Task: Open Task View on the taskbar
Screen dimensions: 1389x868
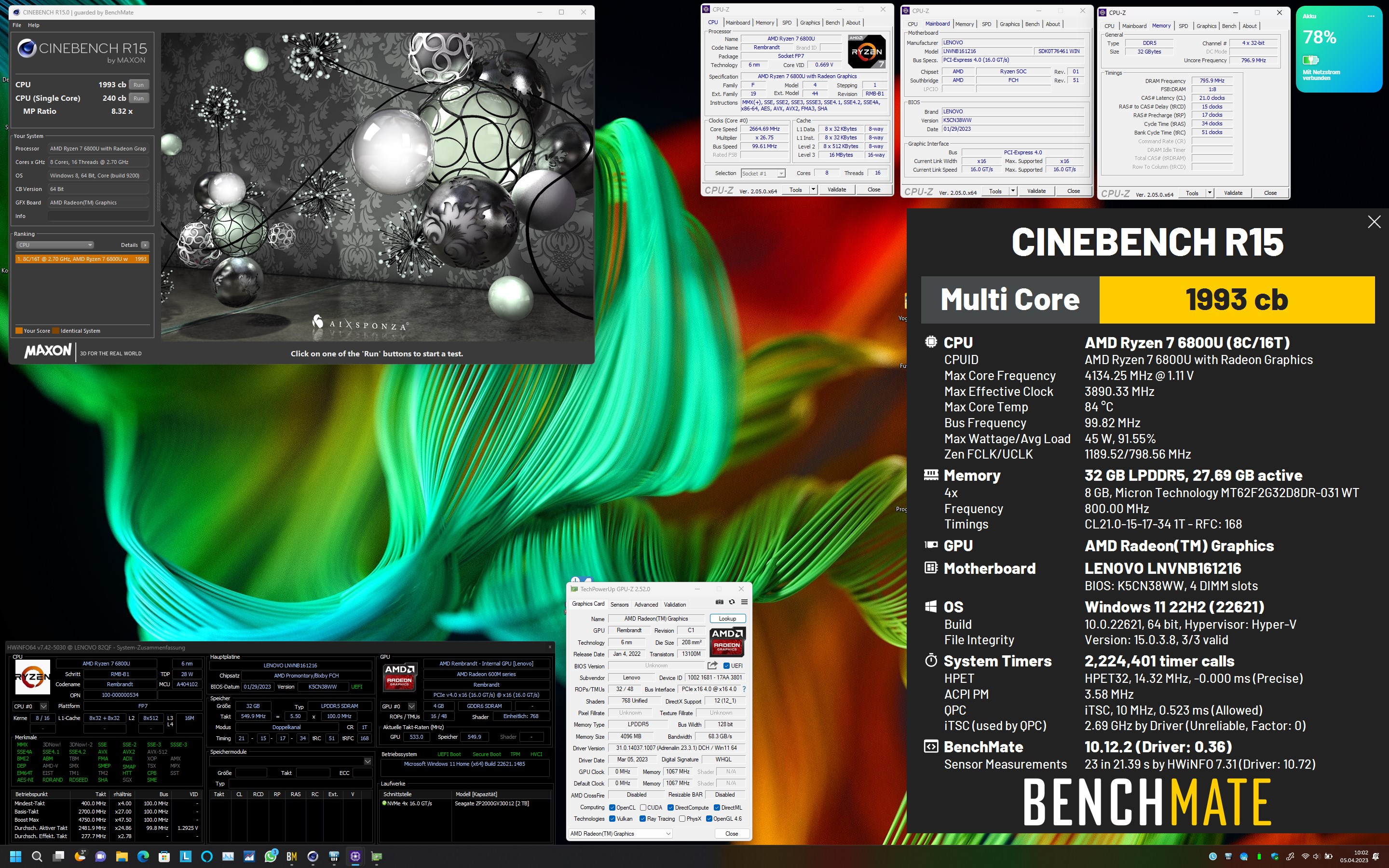Action: click(58, 856)
